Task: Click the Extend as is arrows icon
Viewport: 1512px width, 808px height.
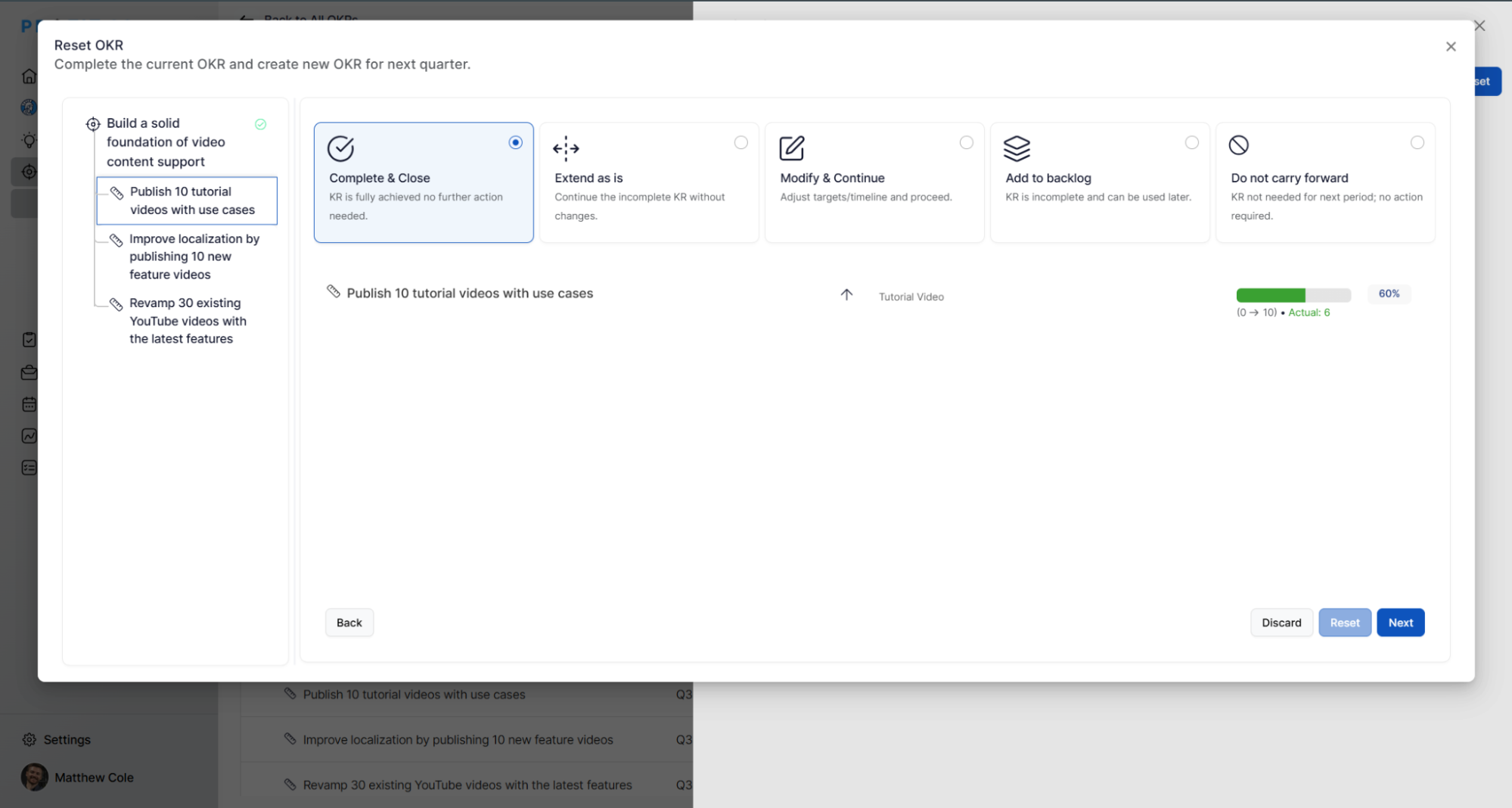Action: point(566,148)
